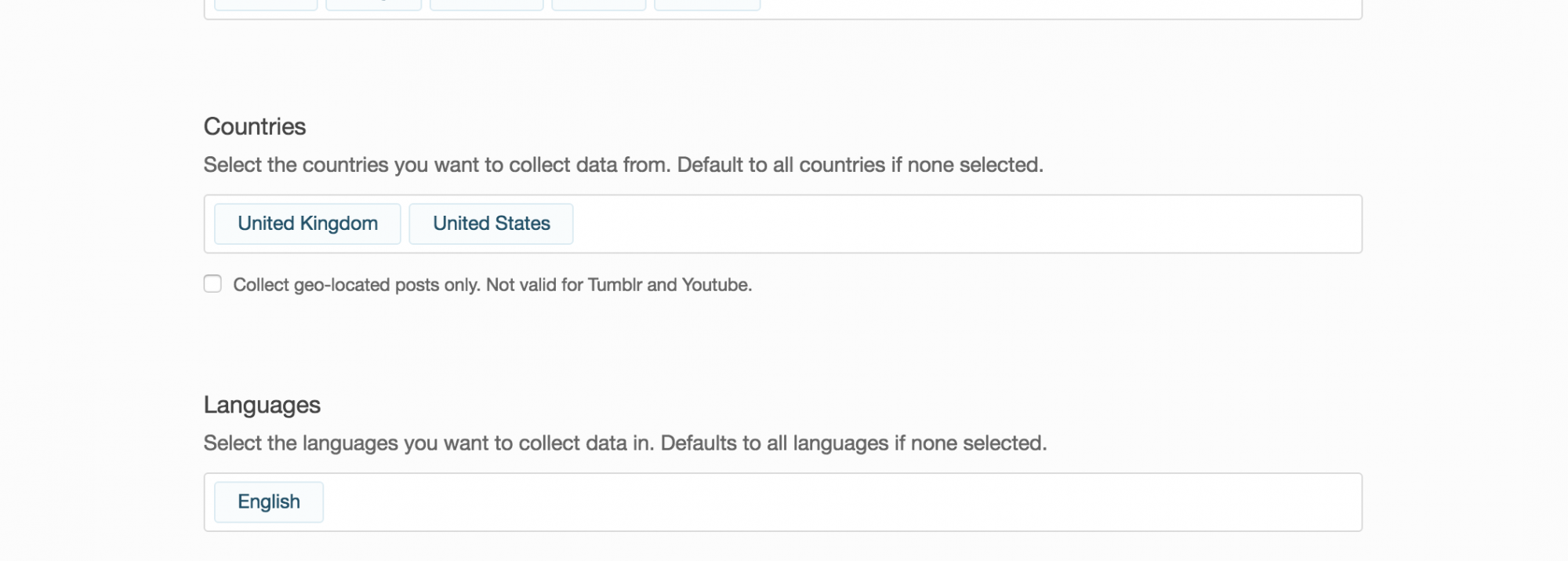The width and height of the screenshot is (1568, 561).
Task: Click the English language tag
Action: (268, 502)
